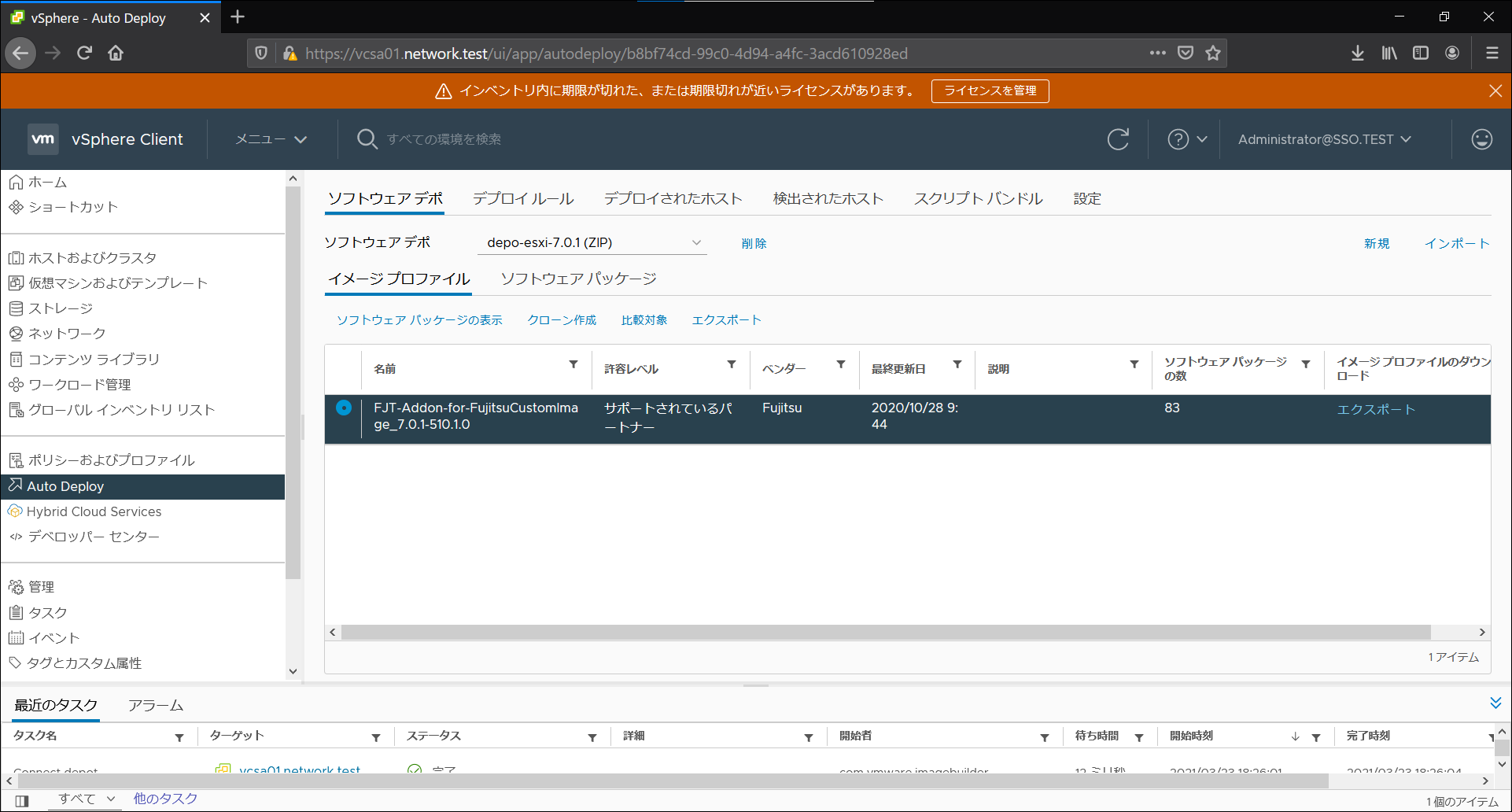Click クローン作成 action
Image resolution: width=1512 pixels, height=812 pixels.
[562, 320]
